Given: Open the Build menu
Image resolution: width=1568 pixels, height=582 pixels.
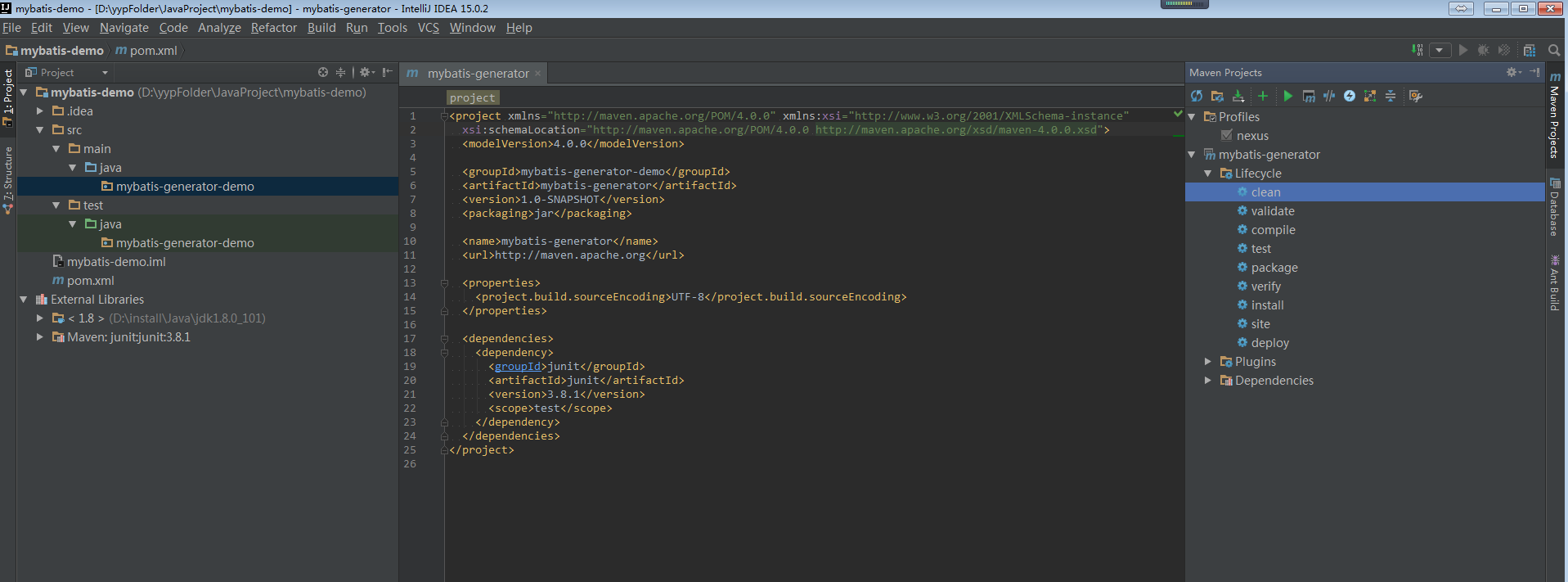Looking at the screenshot, I should coord(321,28).
